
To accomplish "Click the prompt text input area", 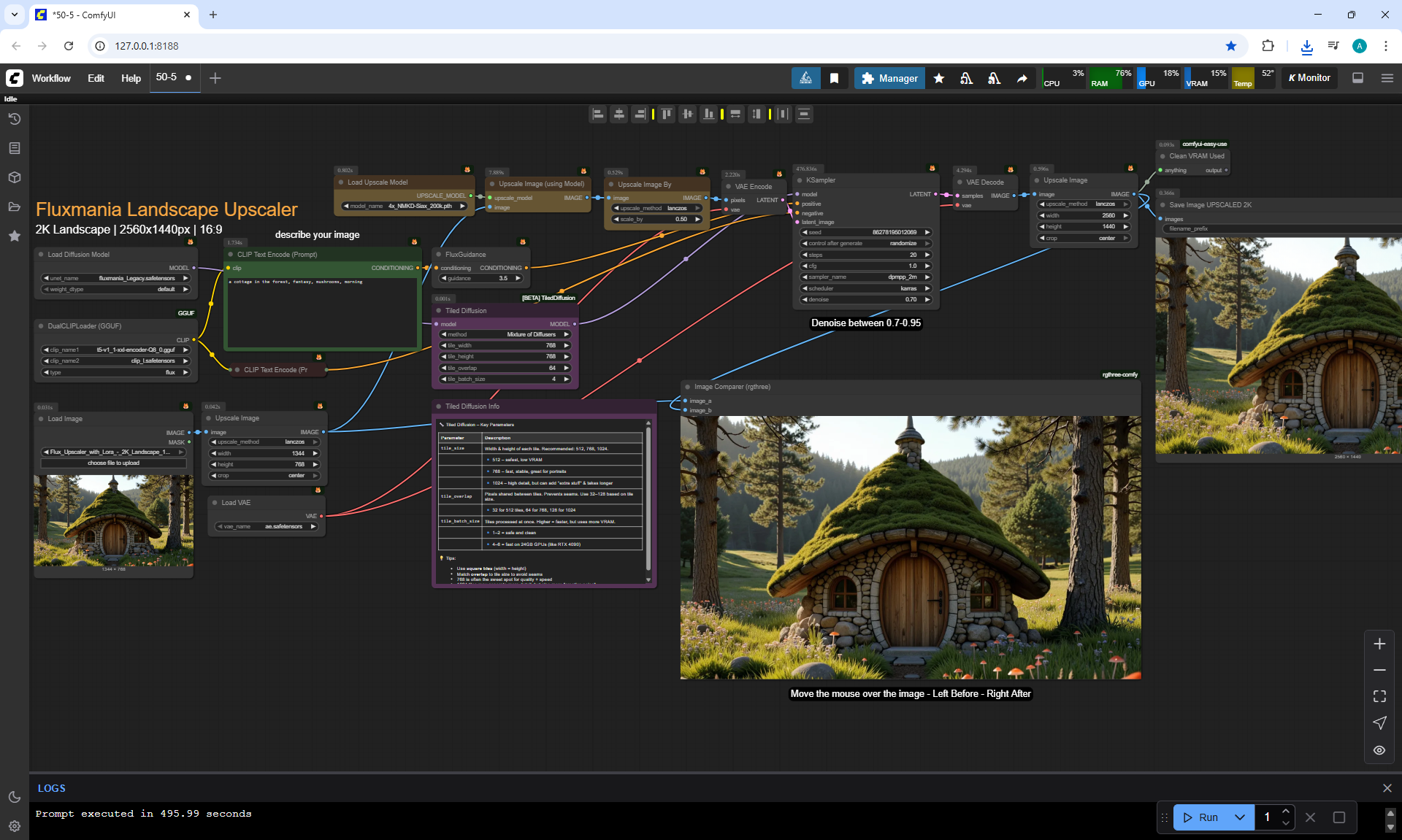I will click(x=322, y=310).
